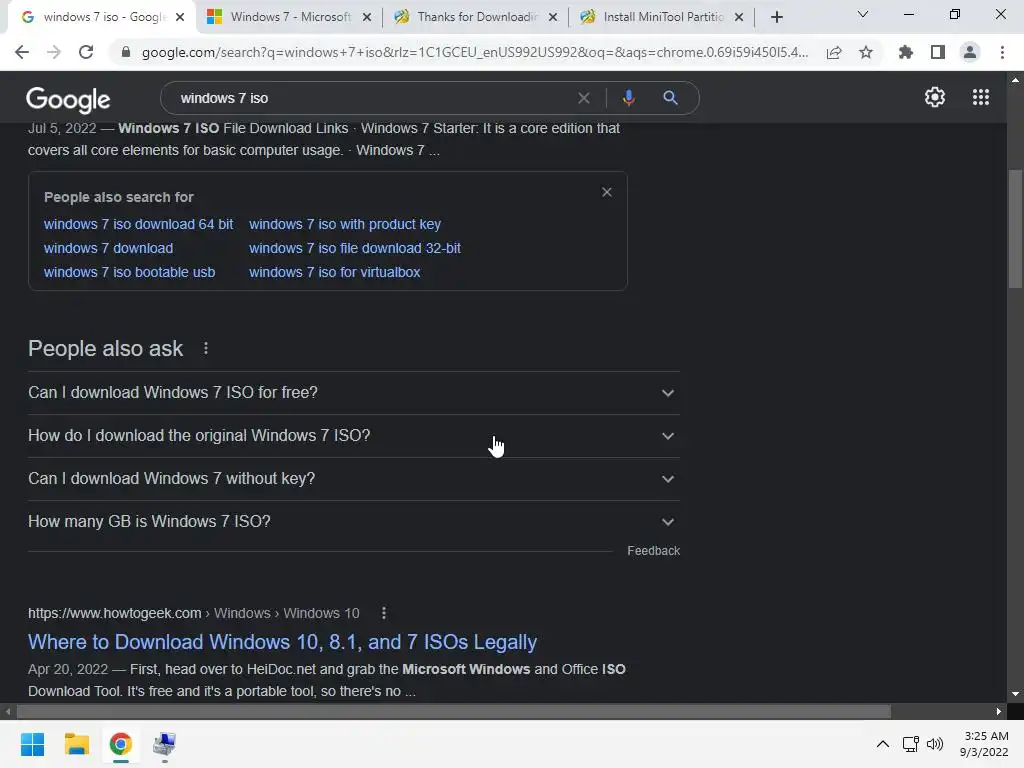This screenshot has height=768, width=1024.
Task: Click the share page icon in address bar
Action: [834, 52]
